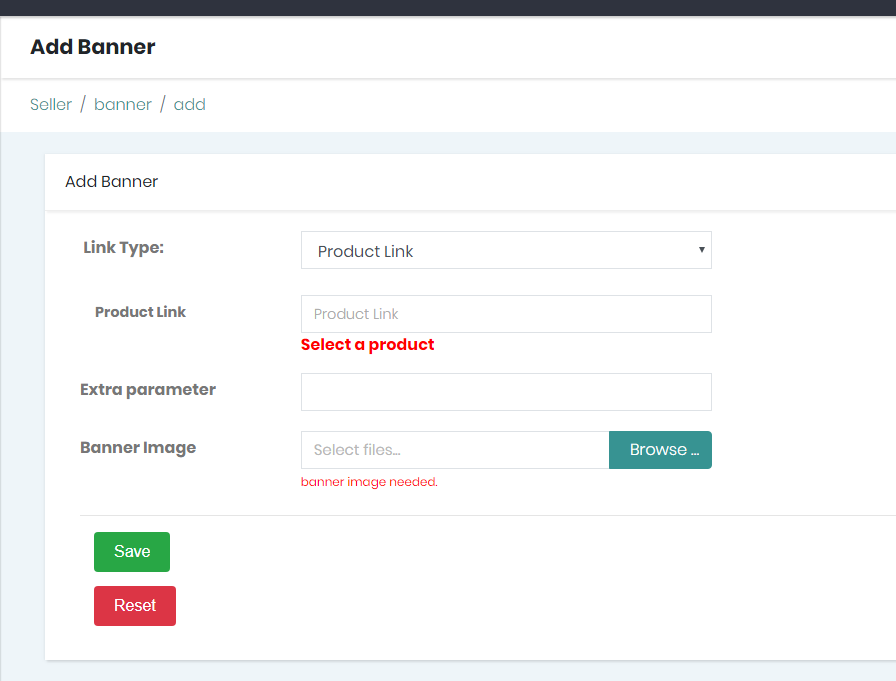
Task: Click the add breadcrumb link
Action: tap(190, 105)
